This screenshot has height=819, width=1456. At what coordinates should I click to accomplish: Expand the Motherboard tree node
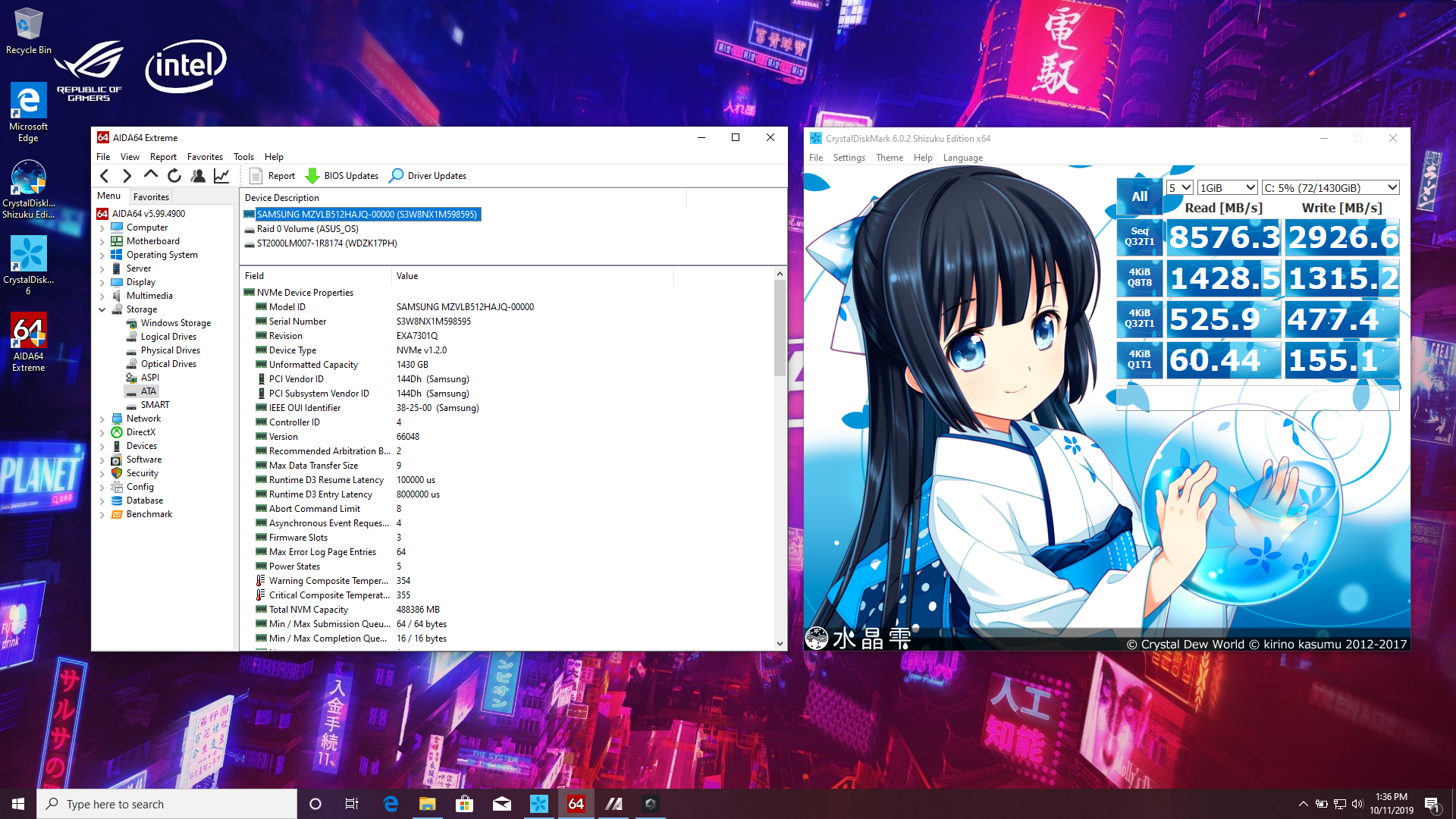[102, 241]
